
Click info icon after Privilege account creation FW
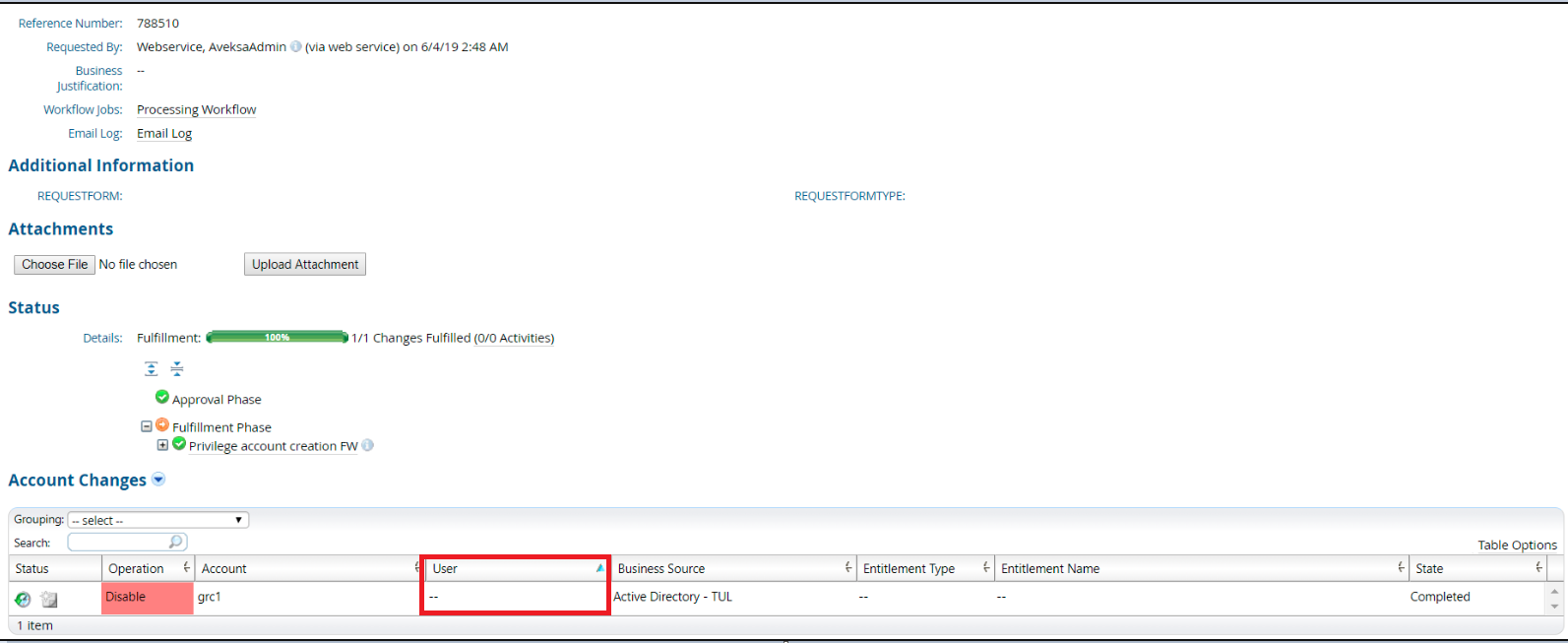(x=367, y=445)
